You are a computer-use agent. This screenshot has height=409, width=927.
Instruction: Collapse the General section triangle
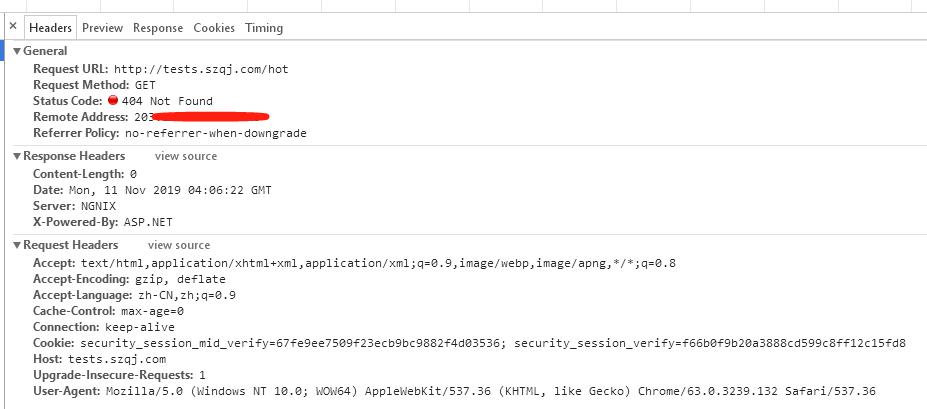(x=17, y=51)
